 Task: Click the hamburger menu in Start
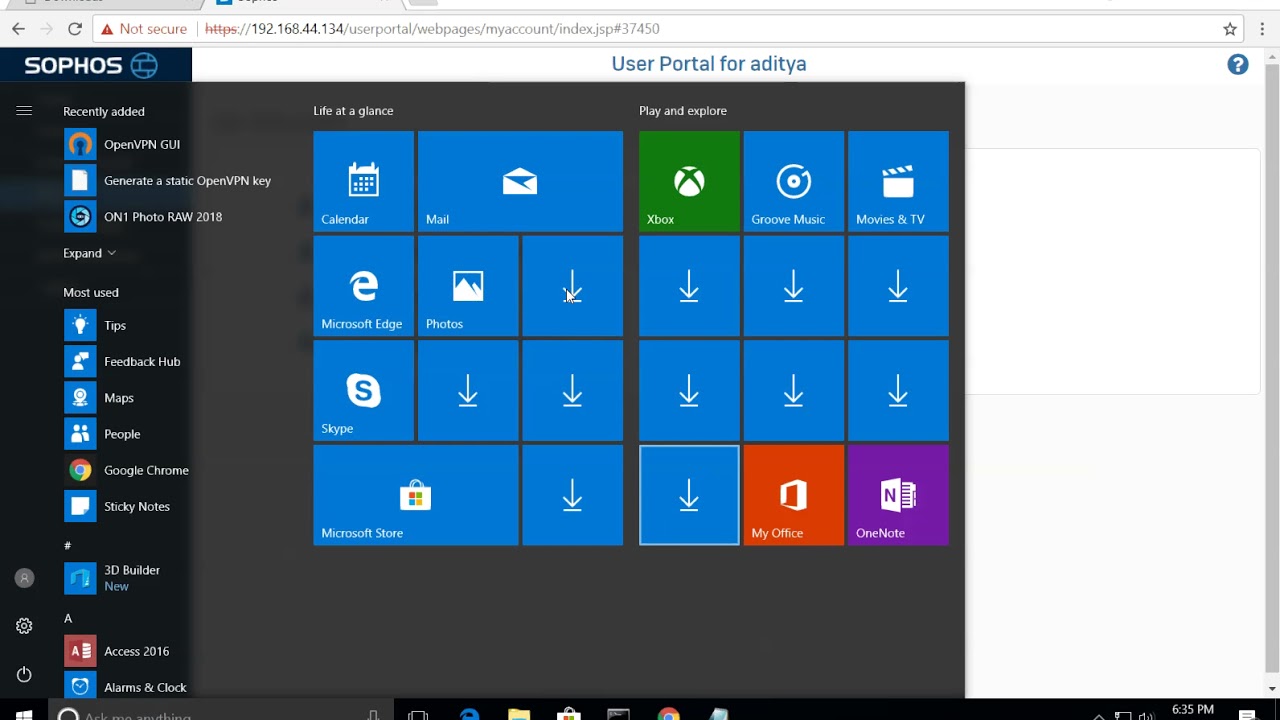pyautogui.click(x=24, y=111)
